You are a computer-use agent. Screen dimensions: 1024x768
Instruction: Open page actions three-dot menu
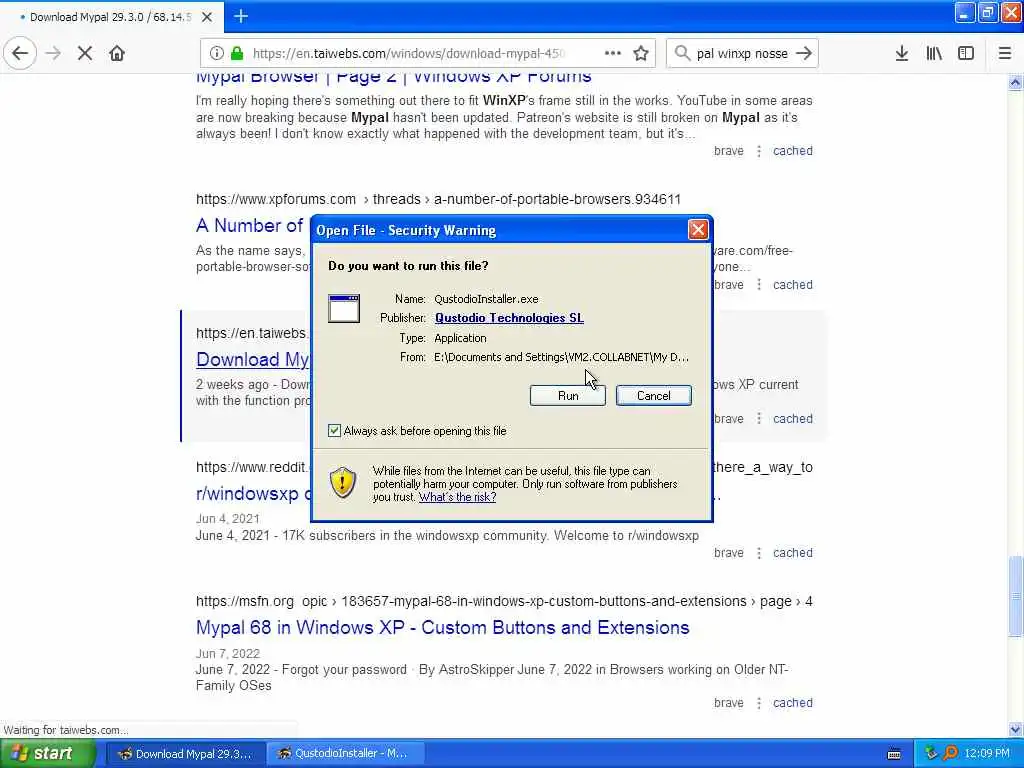coord(613,54)
